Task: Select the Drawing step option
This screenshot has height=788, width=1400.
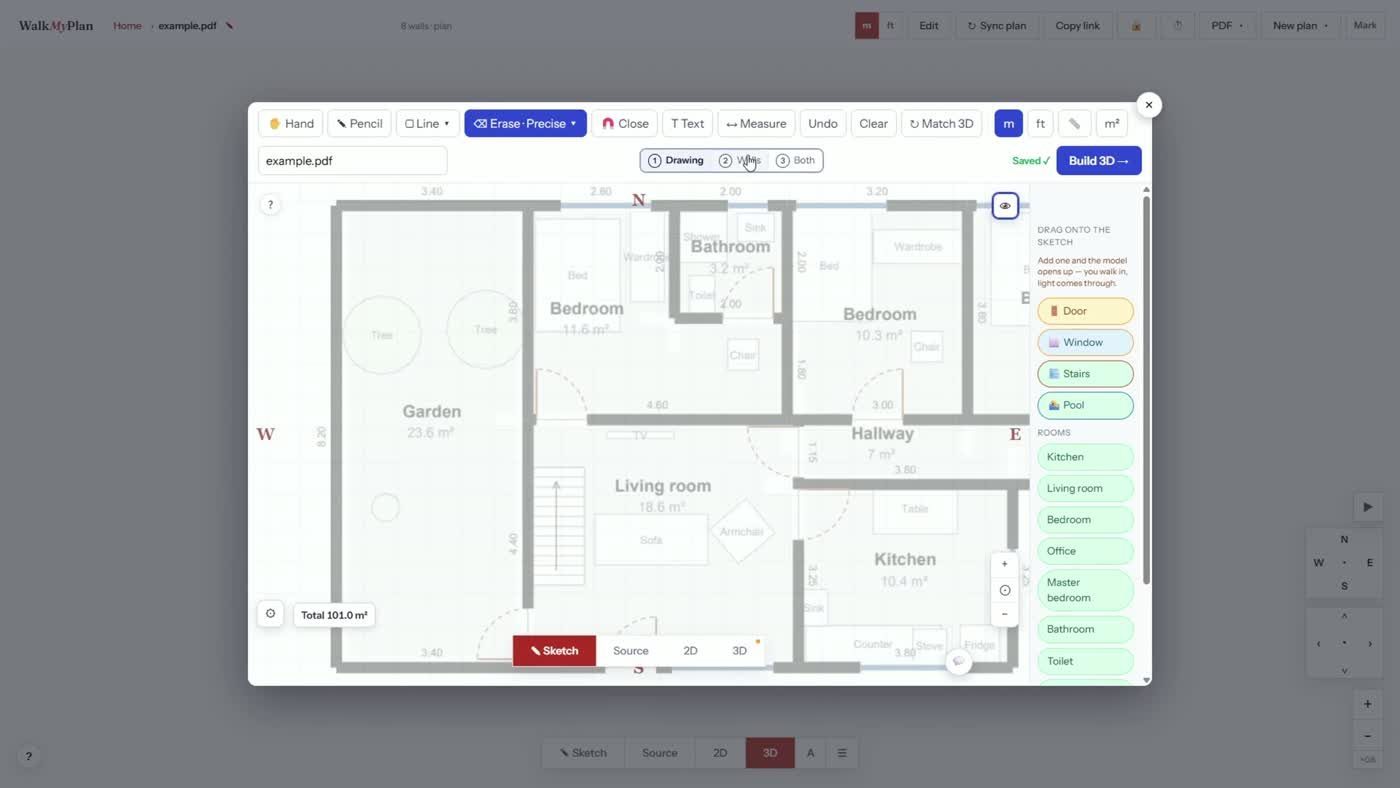Action: coord(676,160)
